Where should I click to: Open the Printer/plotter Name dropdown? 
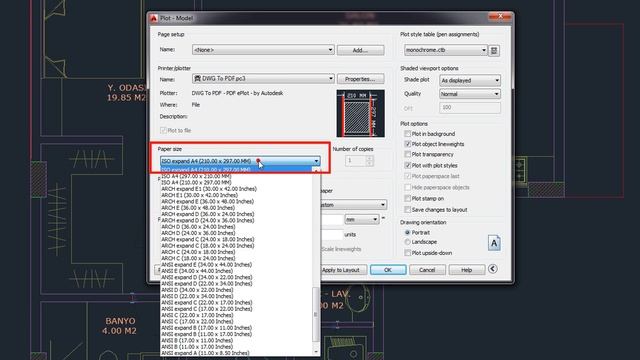(x=263, y=78)
